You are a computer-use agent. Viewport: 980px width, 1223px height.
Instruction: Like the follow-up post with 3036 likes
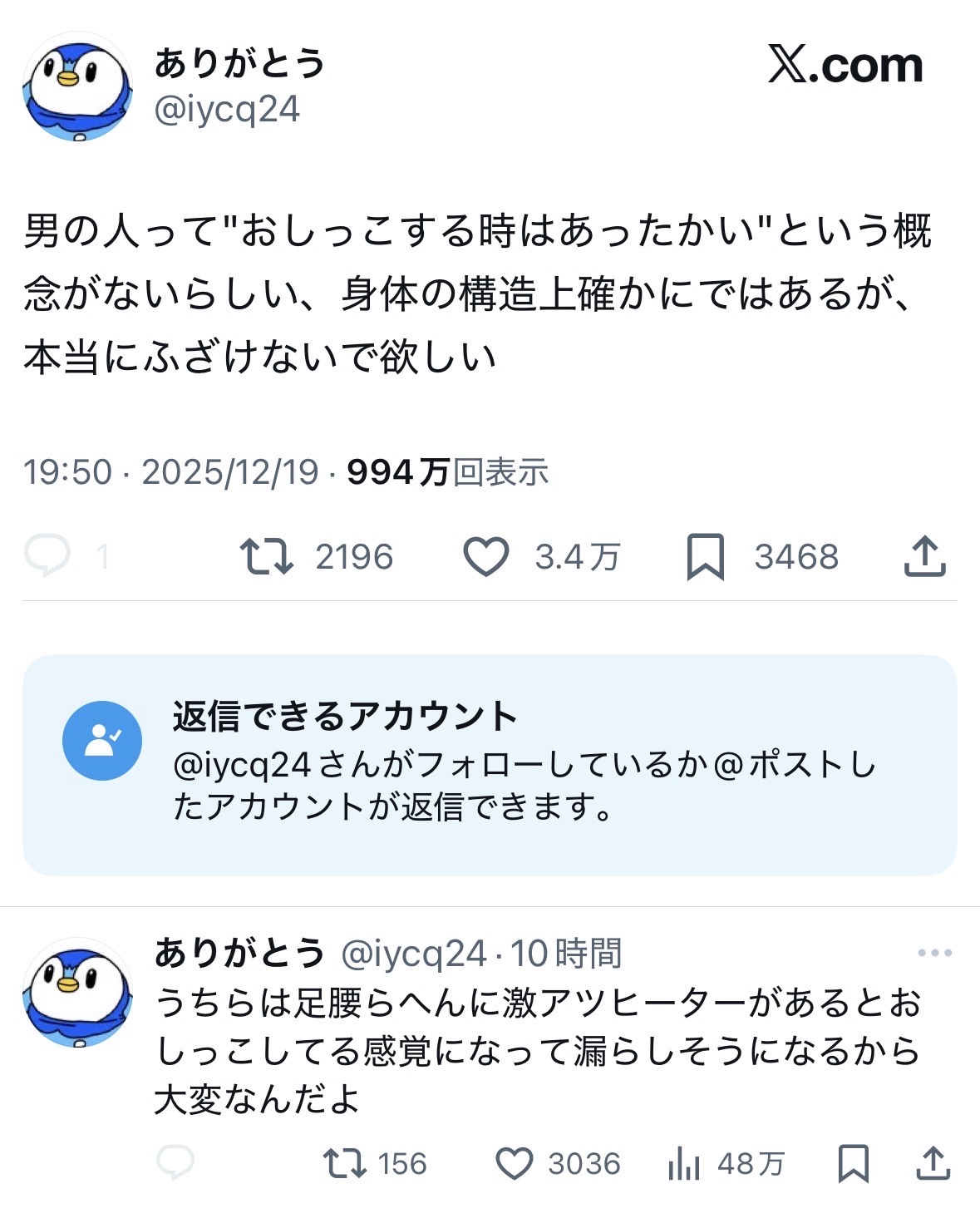(514, 1163)
